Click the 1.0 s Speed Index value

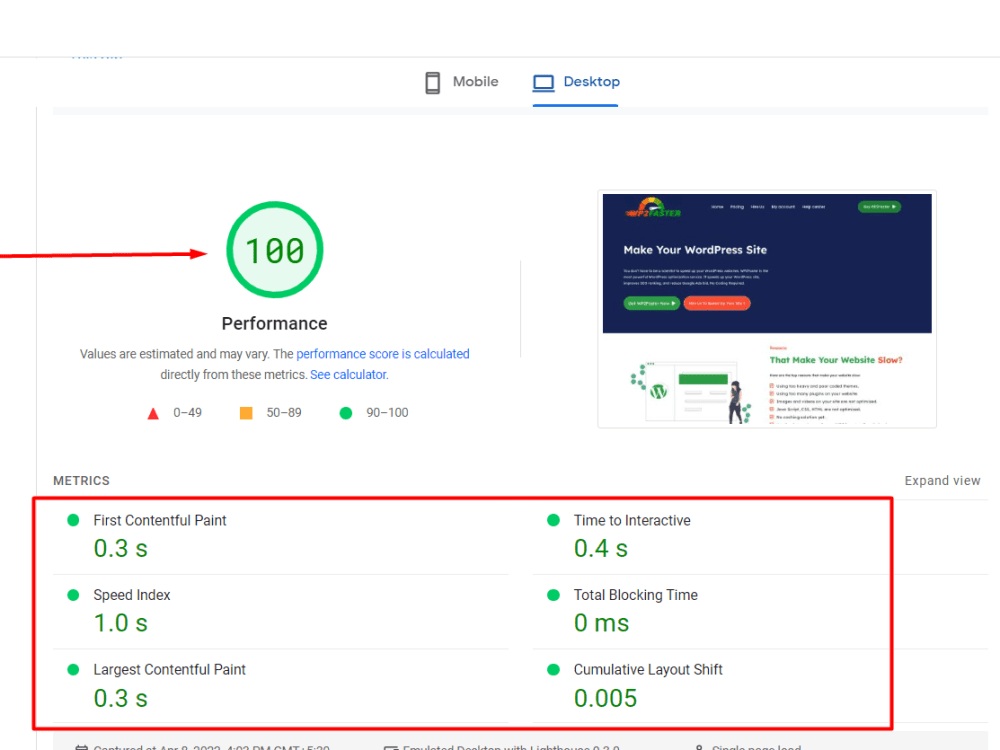tap(121, 623)
